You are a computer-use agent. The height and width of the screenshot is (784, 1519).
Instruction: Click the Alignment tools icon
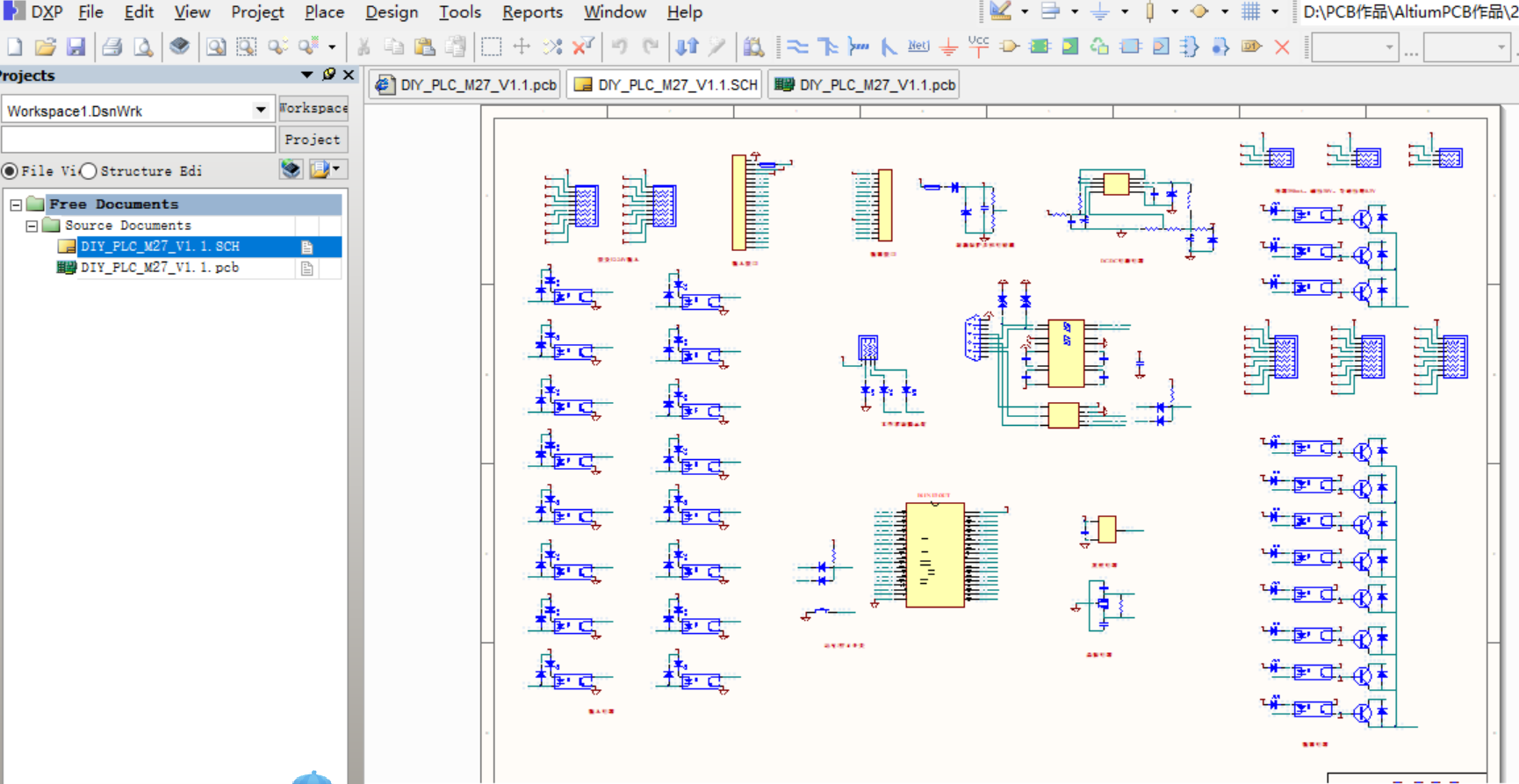click(x=1050, y=11)
